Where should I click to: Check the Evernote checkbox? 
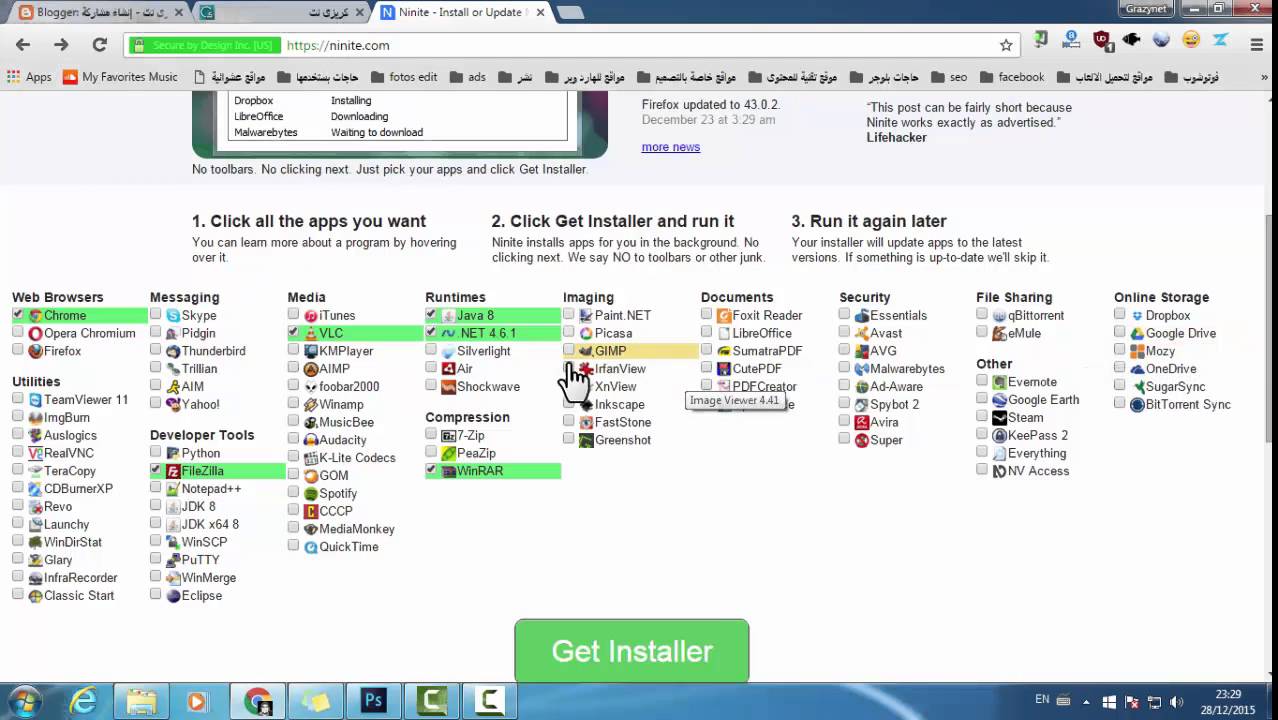click(x=982, y=381)
